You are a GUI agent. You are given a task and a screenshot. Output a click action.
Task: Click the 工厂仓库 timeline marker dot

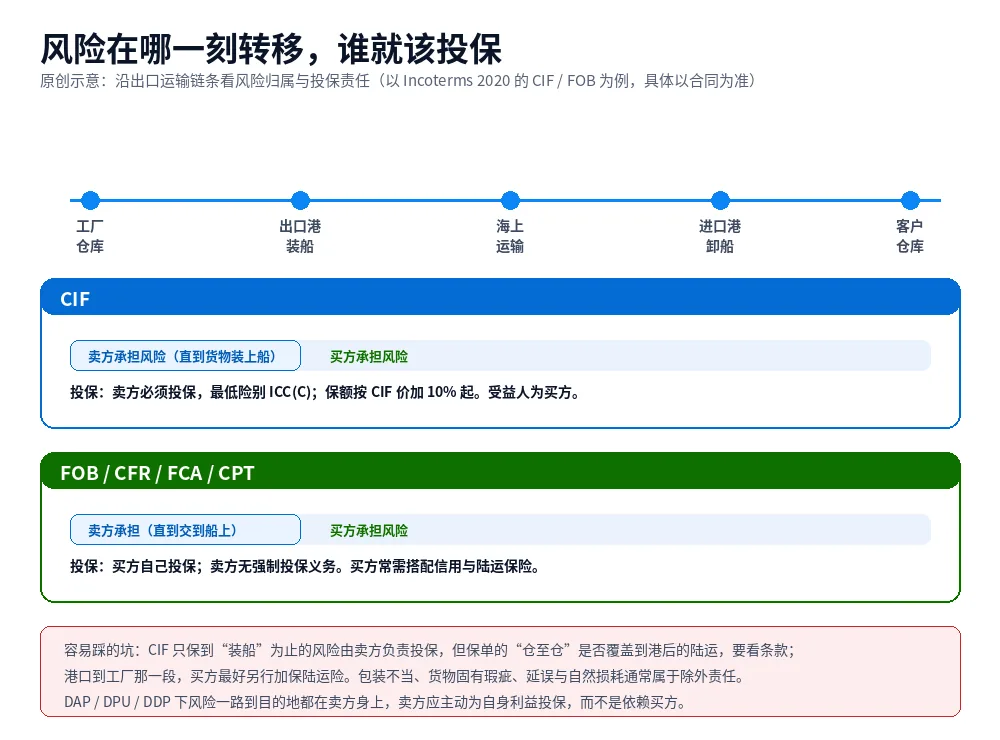click(x=91, y=200)
